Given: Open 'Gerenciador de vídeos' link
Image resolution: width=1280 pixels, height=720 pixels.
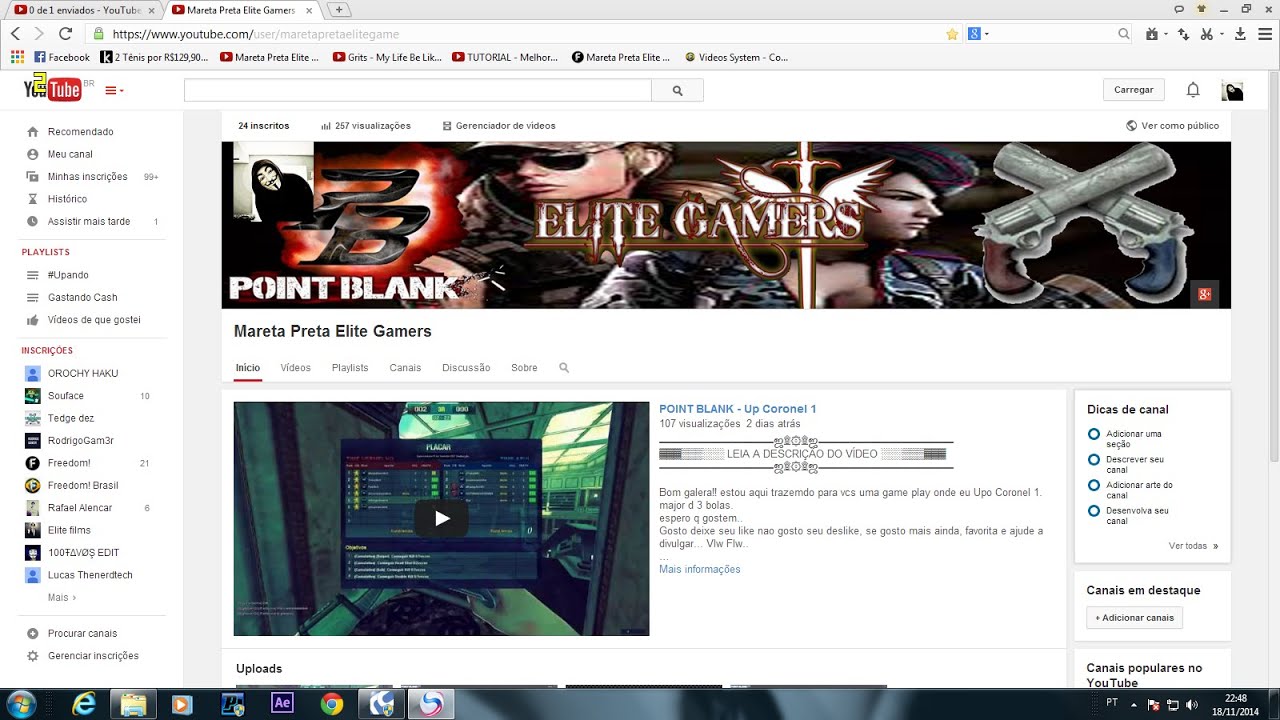Looking at the screenshot, I should click(498, 126).
